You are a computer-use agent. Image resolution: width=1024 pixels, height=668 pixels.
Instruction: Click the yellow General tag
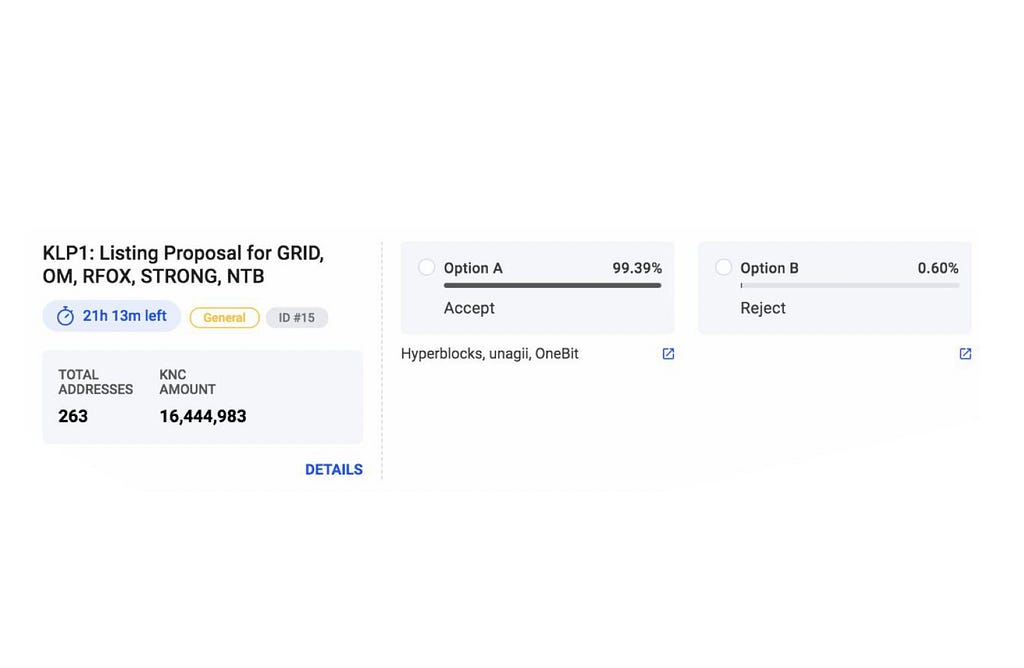point(224,317)
